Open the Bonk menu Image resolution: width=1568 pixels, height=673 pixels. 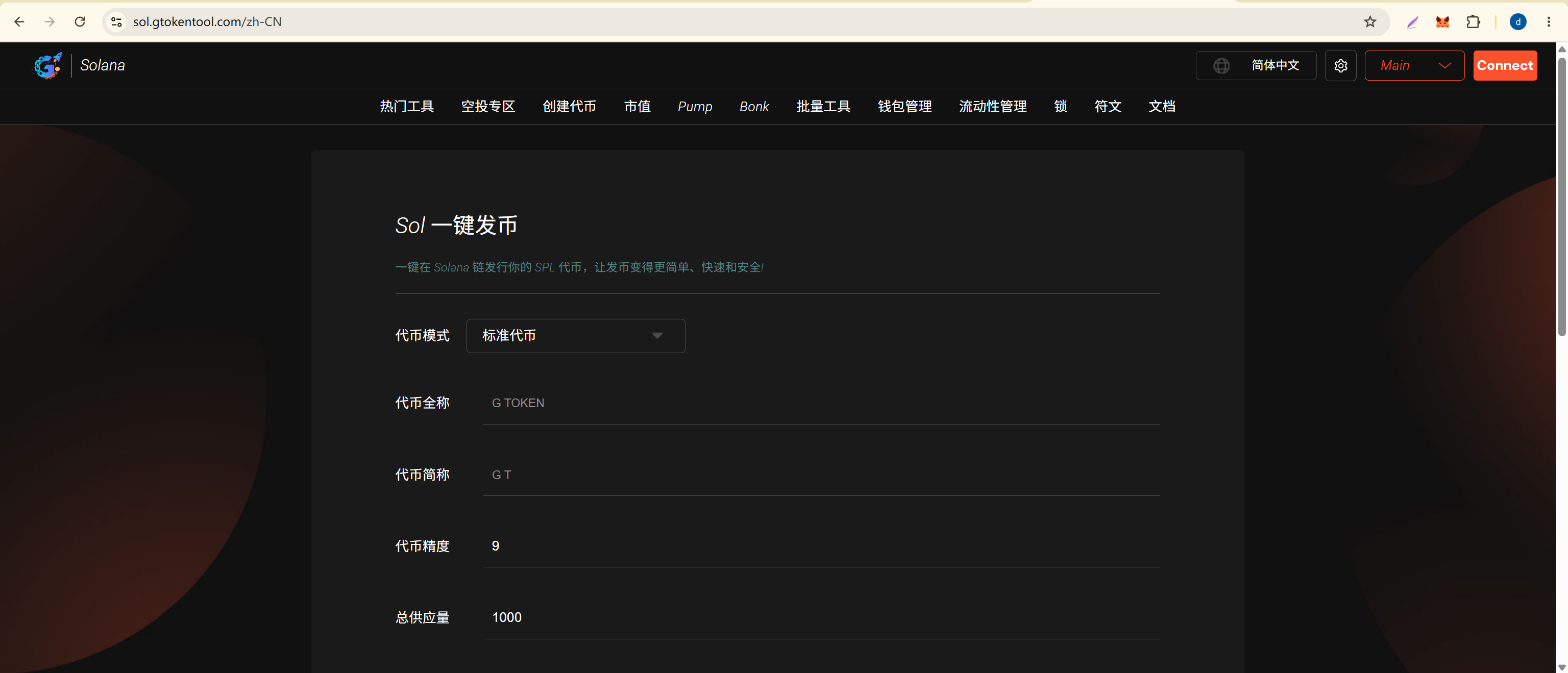click(754, 107)
